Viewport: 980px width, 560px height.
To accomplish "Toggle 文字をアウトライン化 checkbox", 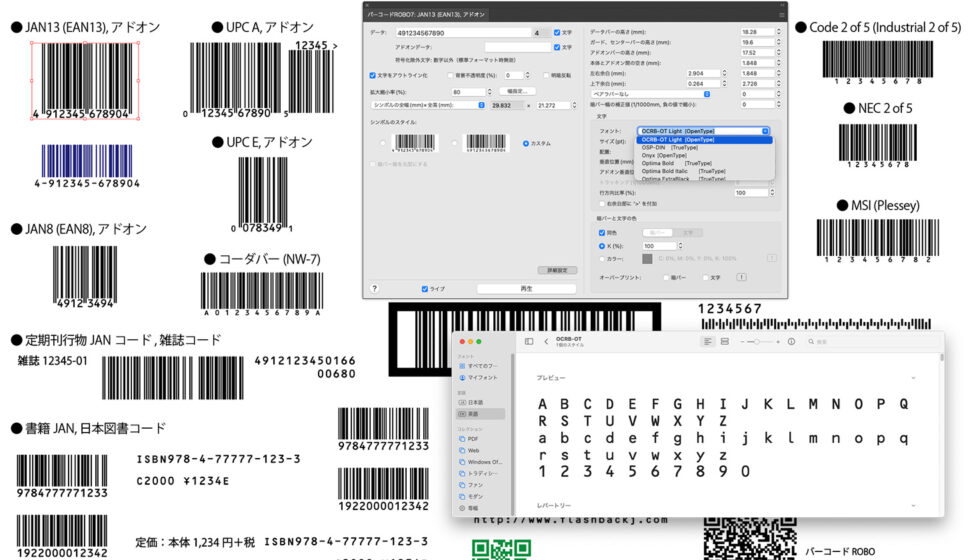I will pyautogui.click(x=372, y=76).
